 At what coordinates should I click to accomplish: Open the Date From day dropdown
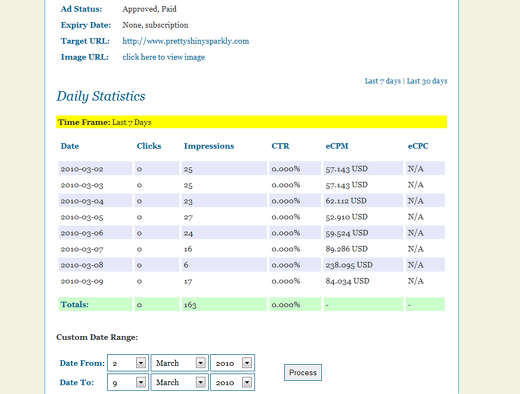(128, 363)
